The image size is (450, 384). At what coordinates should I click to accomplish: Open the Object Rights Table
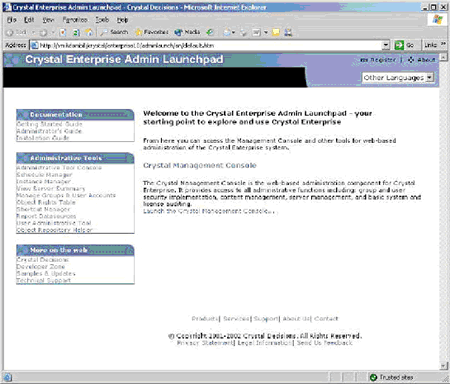click(x=46, y=202)
